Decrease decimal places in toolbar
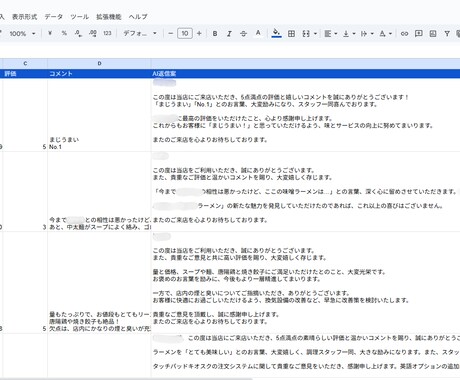The width and height of the screenshot is (460, 380). coord(78,33)
